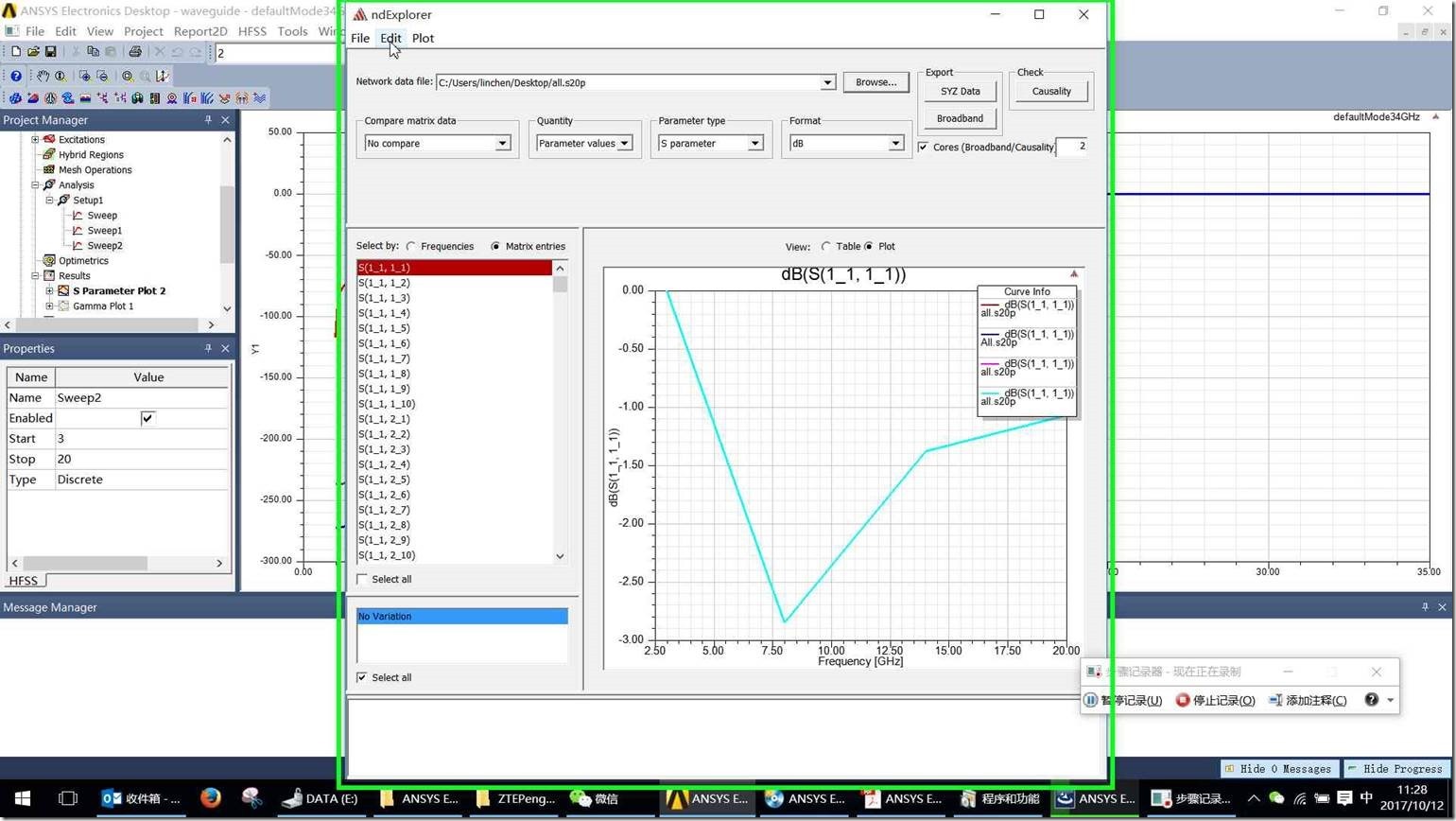This screenshot has width=1456, height=821.
Task: Select the Frequencies radio button
Action: pyautogui.click(x=411, y=246)
